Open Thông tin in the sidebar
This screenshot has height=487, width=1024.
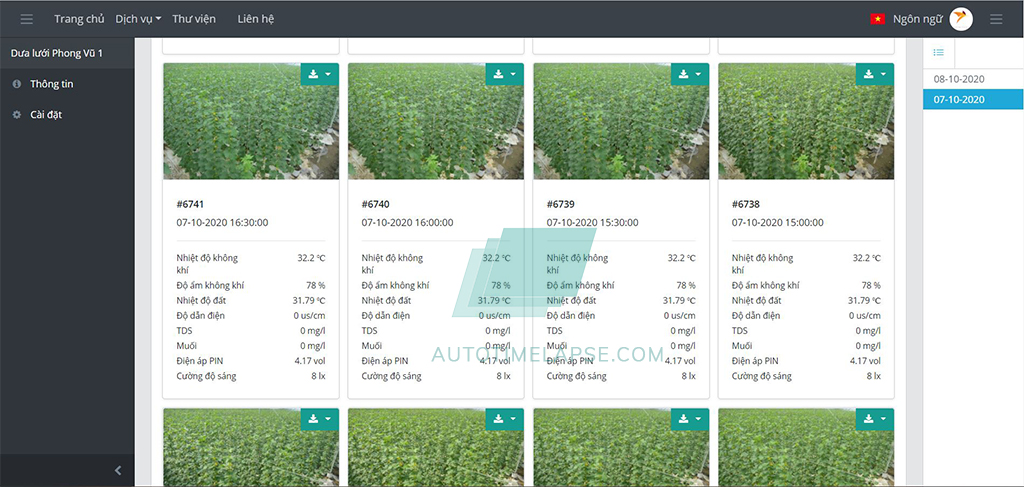52,84
